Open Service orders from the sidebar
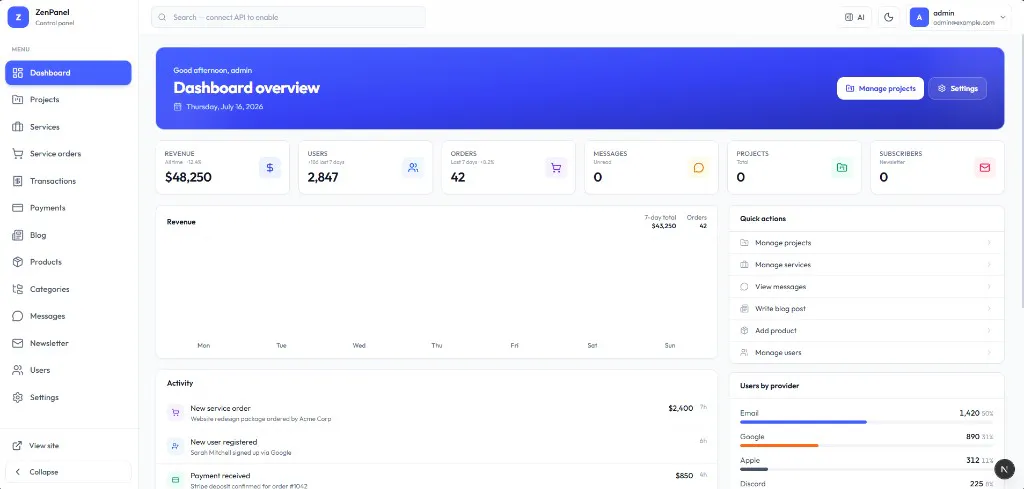 click(x=68, y=154)
